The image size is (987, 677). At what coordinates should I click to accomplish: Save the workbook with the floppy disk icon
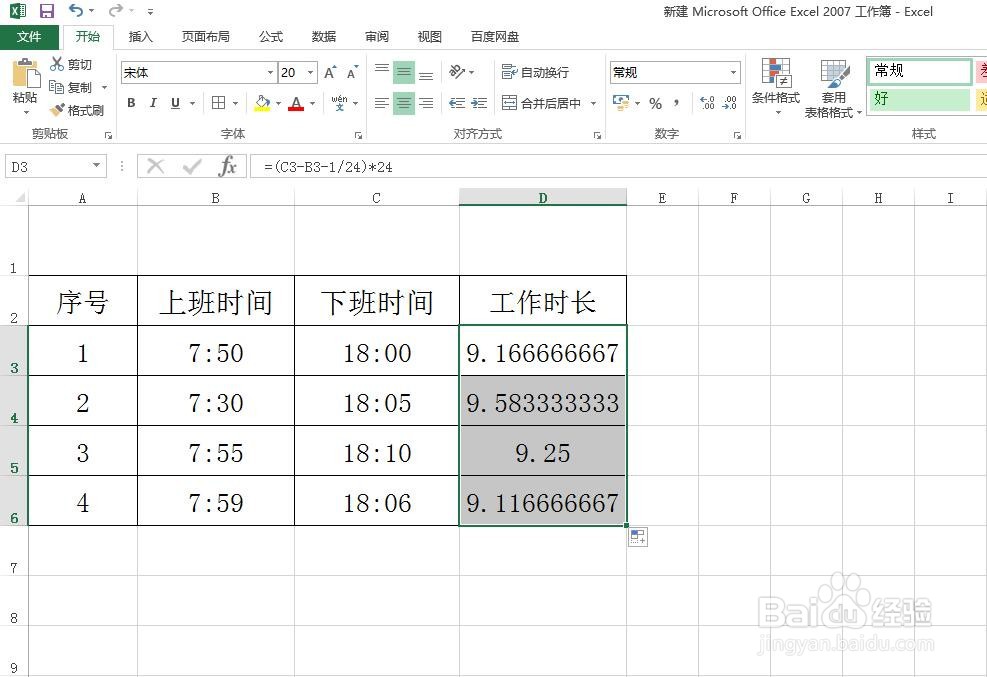(x=47, y=11)
